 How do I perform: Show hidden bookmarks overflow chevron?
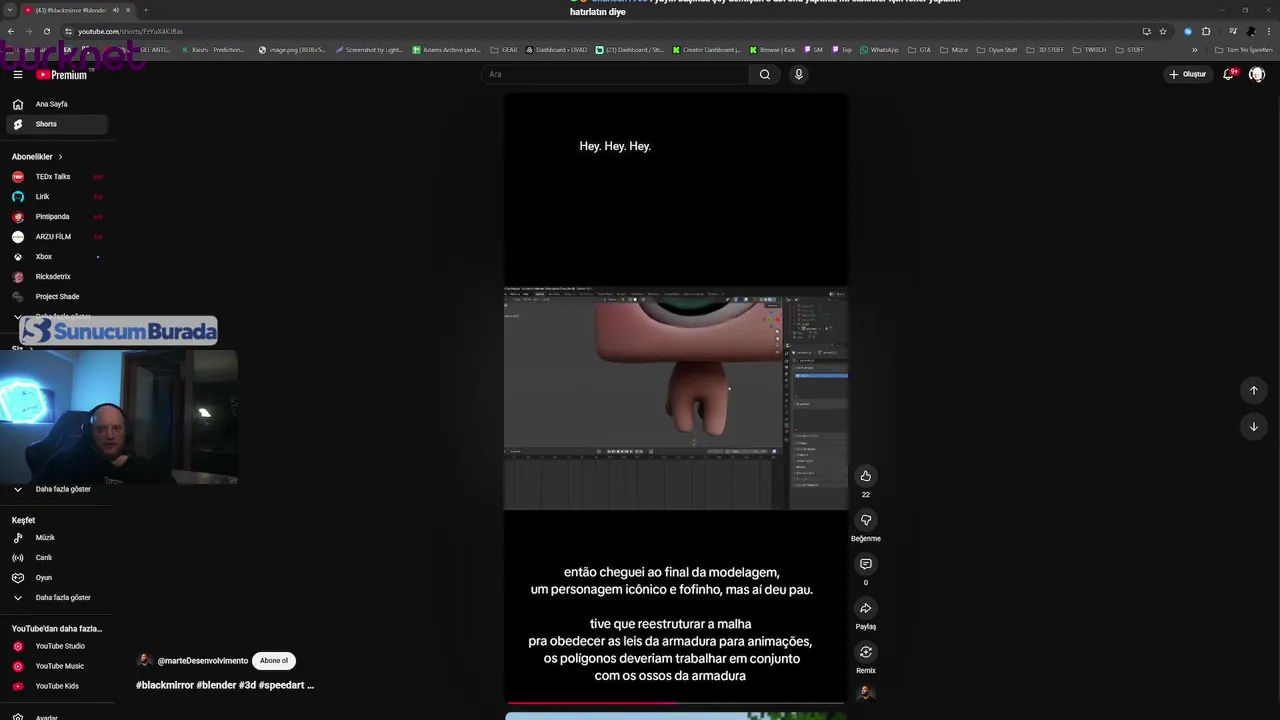(x=1194, y=49)
